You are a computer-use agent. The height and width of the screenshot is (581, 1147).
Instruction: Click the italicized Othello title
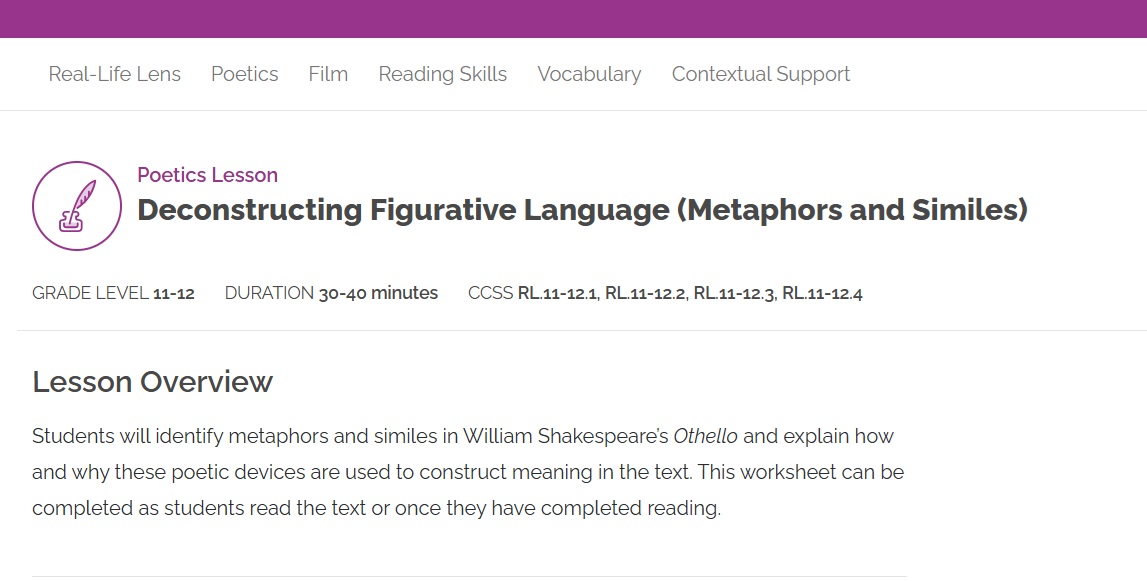pyautogui.click(x=706, y=436)
